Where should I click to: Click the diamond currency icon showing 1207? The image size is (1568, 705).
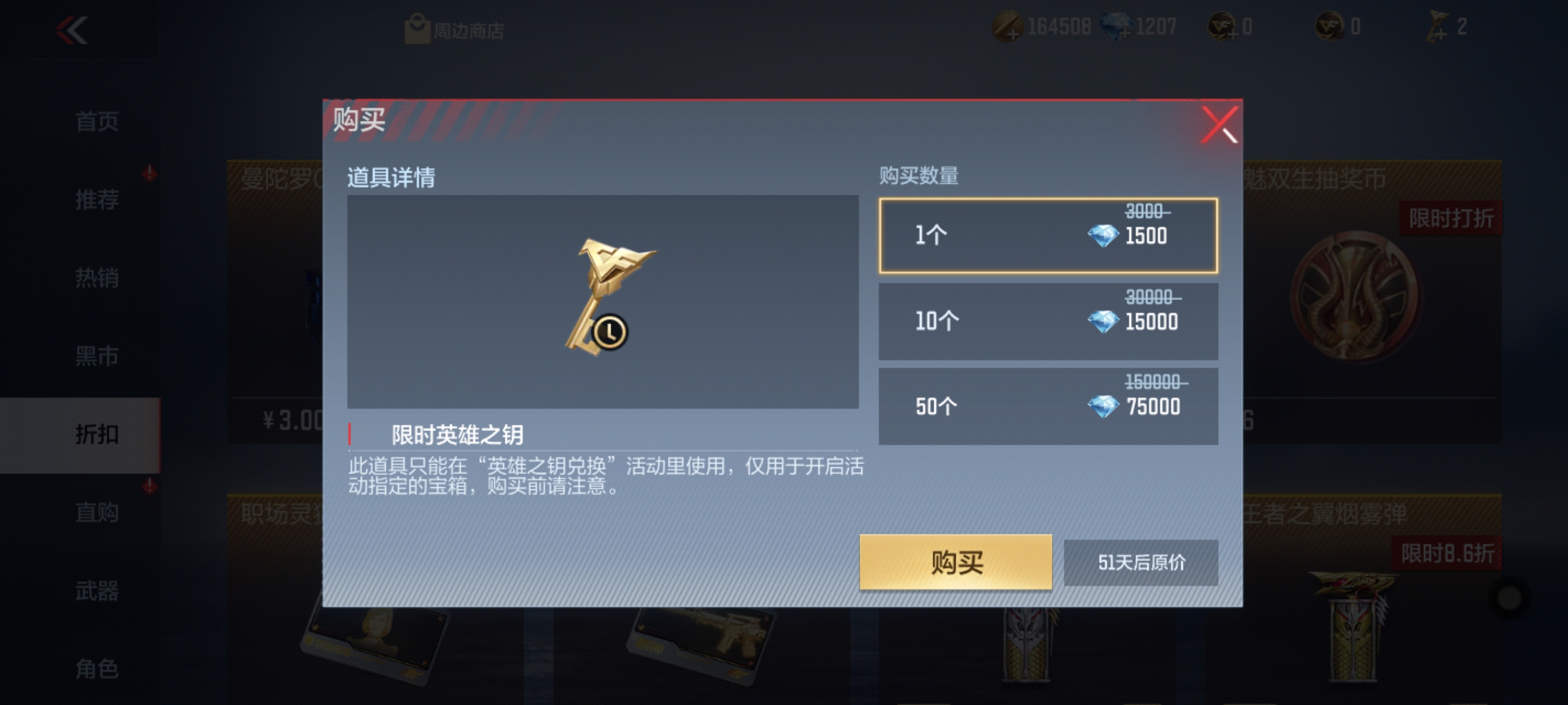tap(1116, 27)
